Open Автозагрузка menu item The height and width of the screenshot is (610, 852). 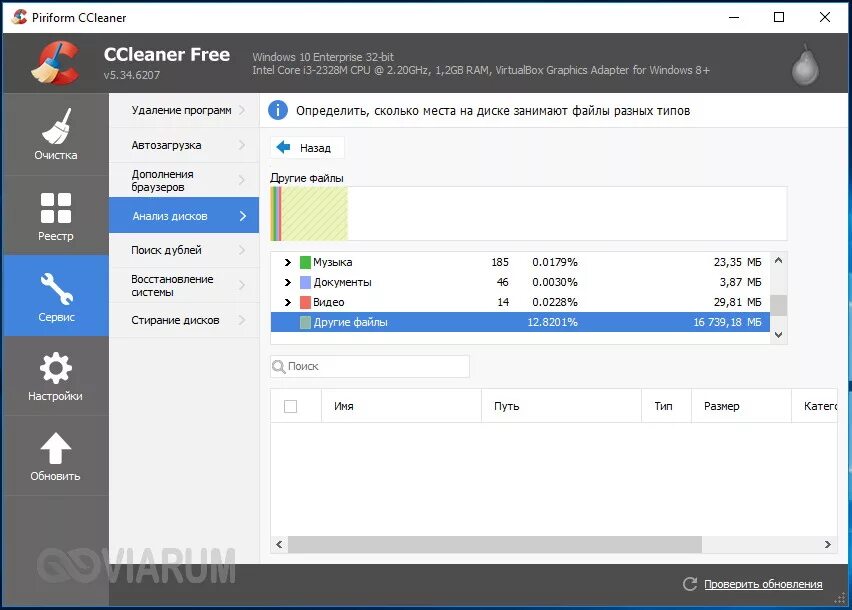184,145
